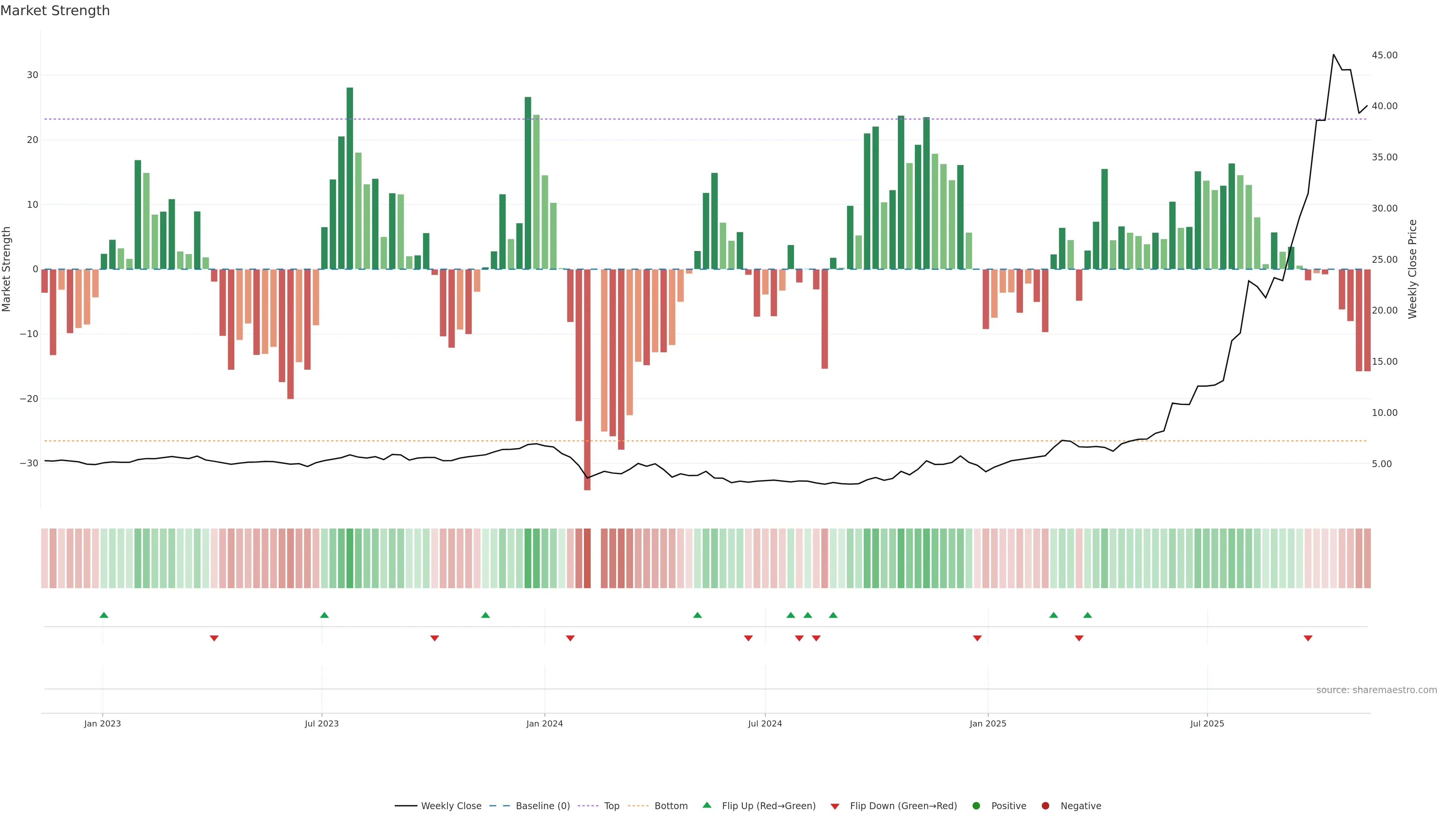Image resolution: width=1456 pixels, height=819 pixels.
Task: Click the Jan 2024 x-axis label
Action: click(544, 723)
